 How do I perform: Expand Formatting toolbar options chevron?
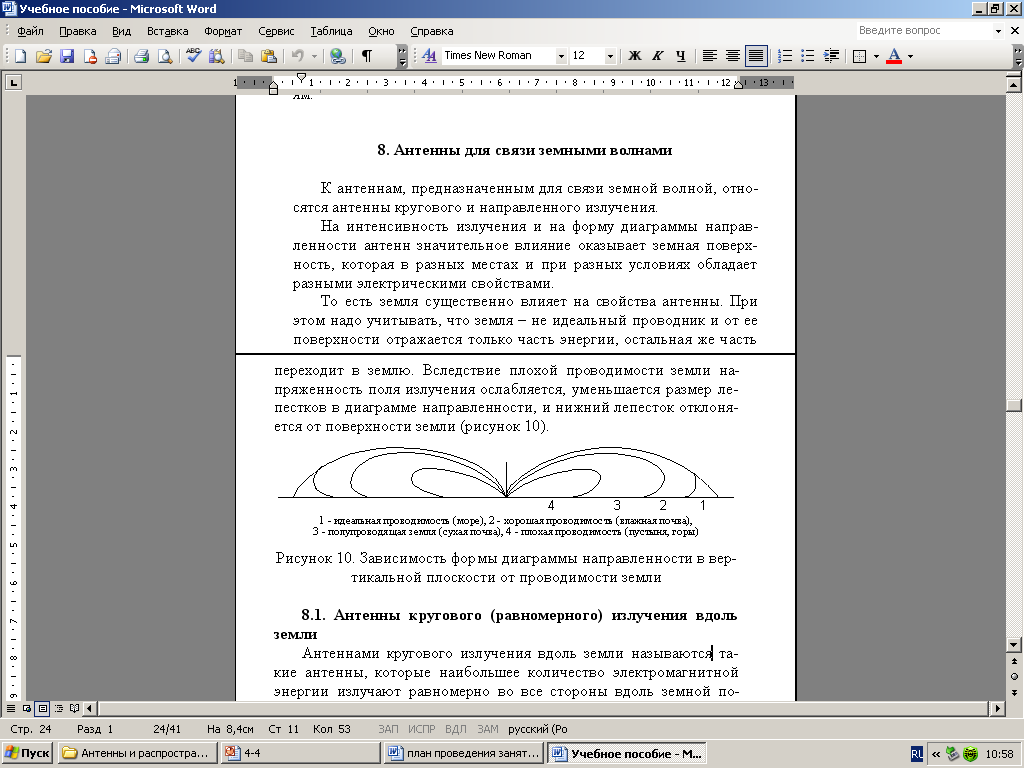coord(1018,56)
